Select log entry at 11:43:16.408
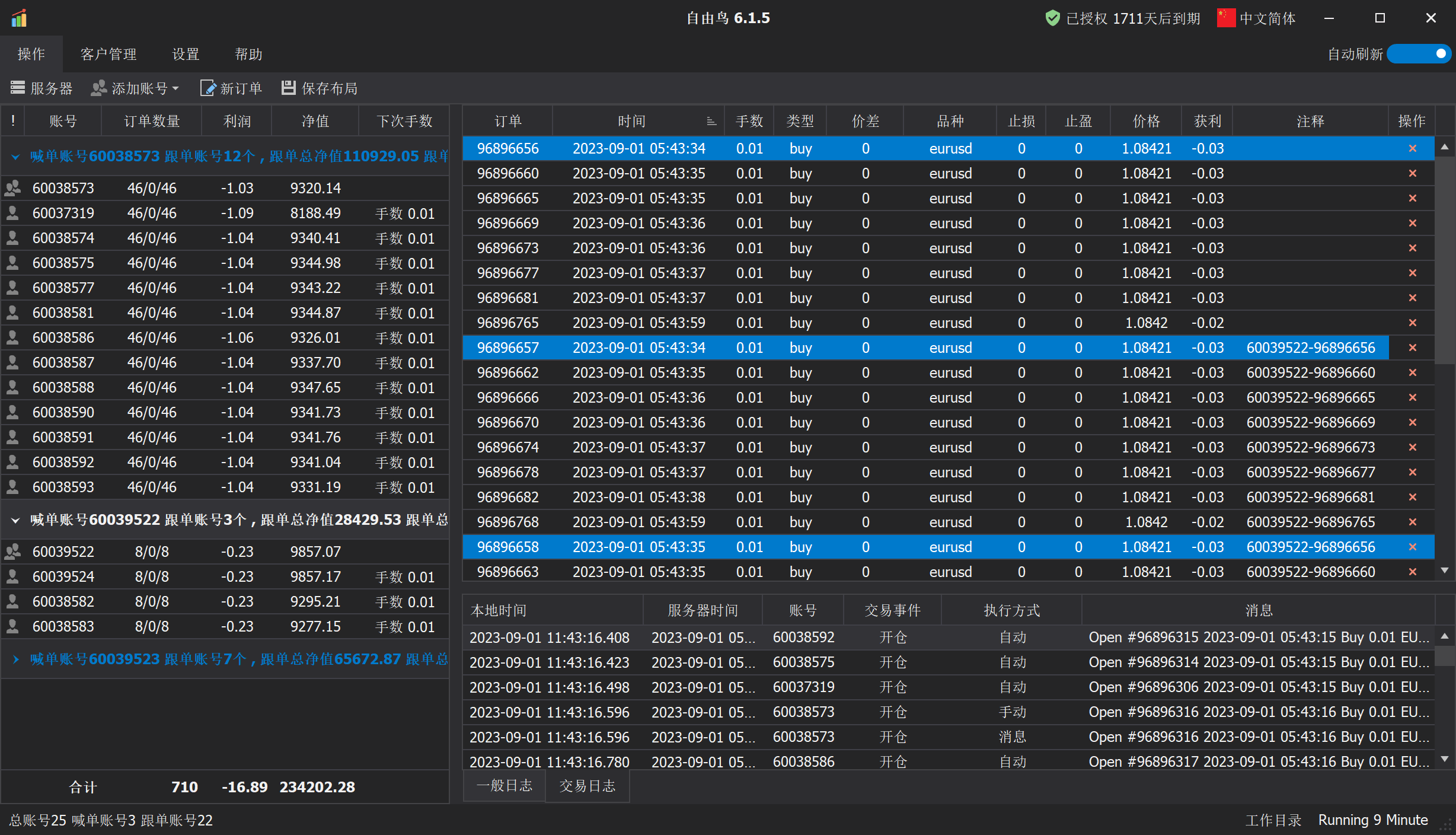This screenshot has width=1456, height=835. pyautogui.click(x=949, y=638)
